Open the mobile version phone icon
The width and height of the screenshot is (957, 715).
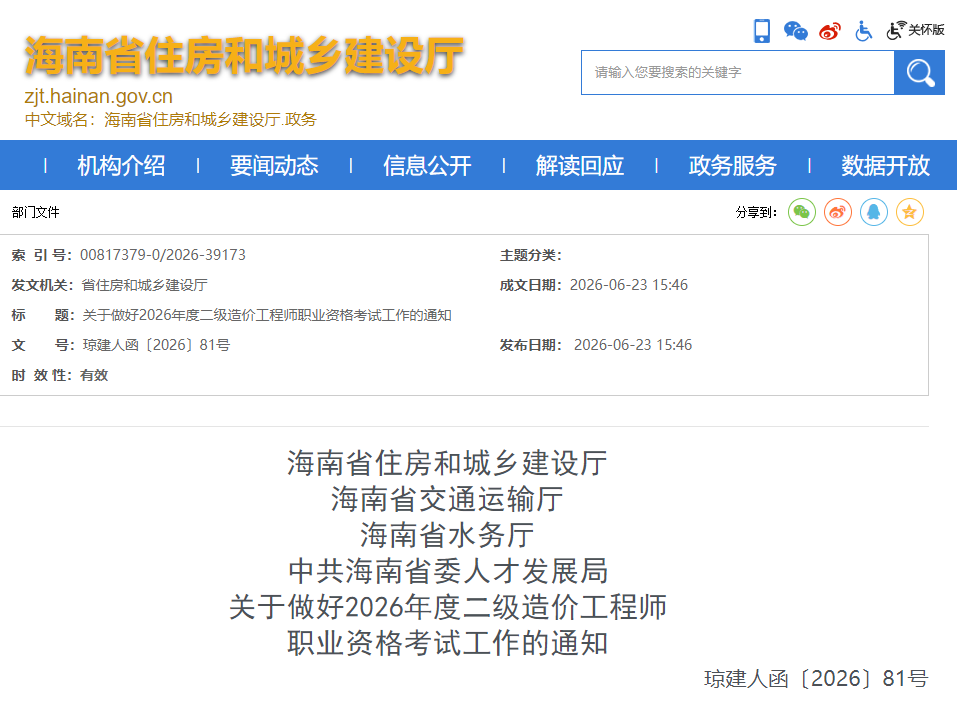click(762, 31)
